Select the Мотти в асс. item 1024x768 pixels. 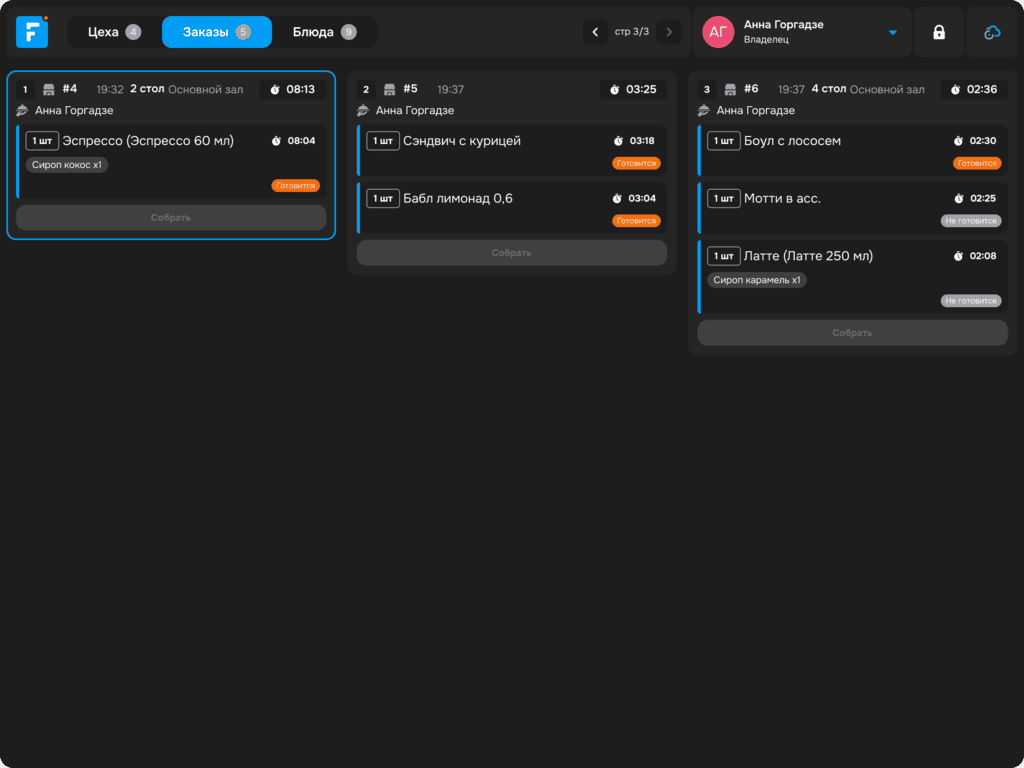[852, 208]
